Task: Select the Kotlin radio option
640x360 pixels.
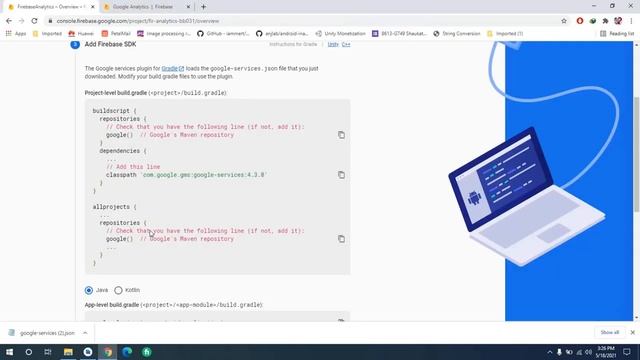Action: [x=118, y=290]
